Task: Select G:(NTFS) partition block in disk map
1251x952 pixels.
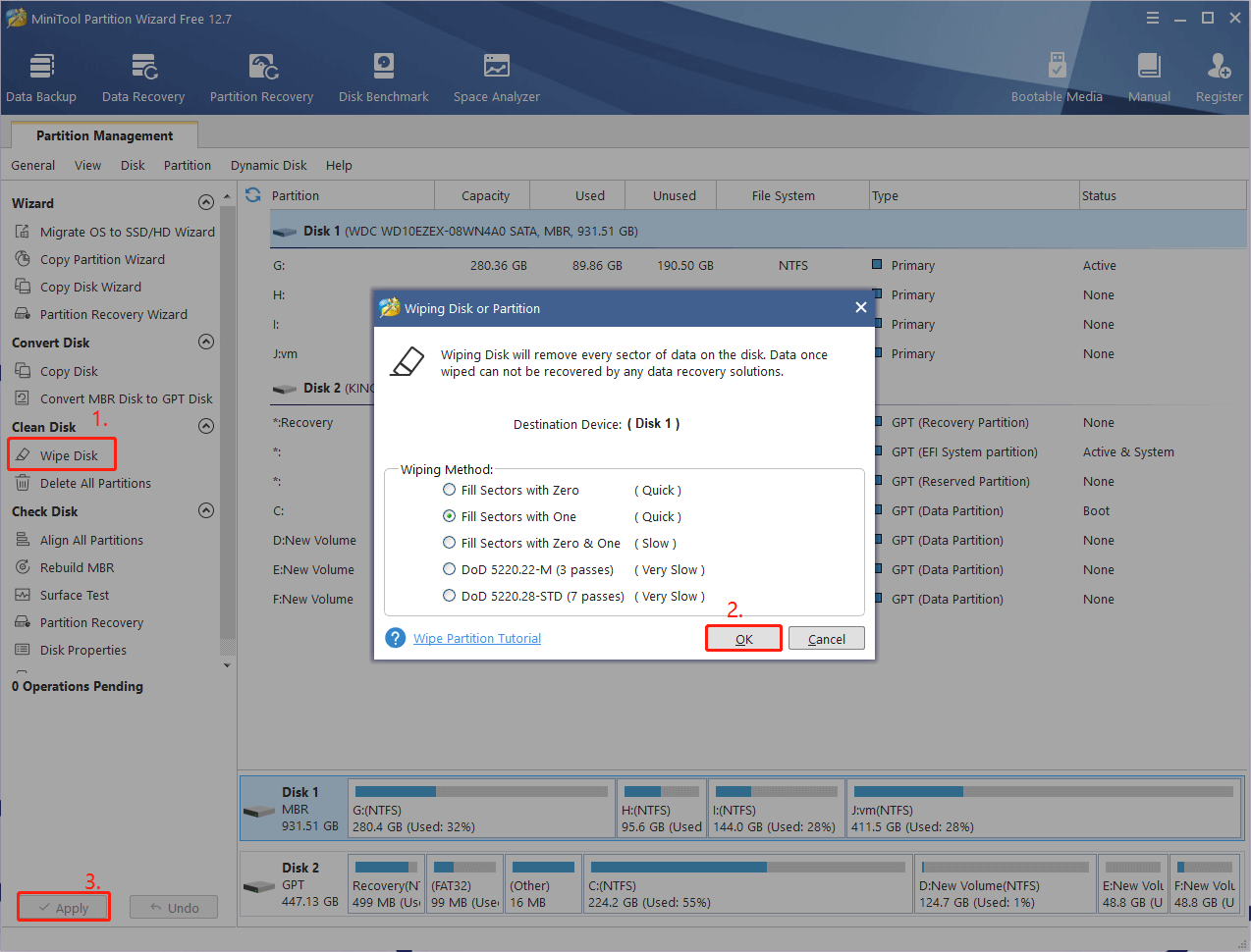Action: 481,809
